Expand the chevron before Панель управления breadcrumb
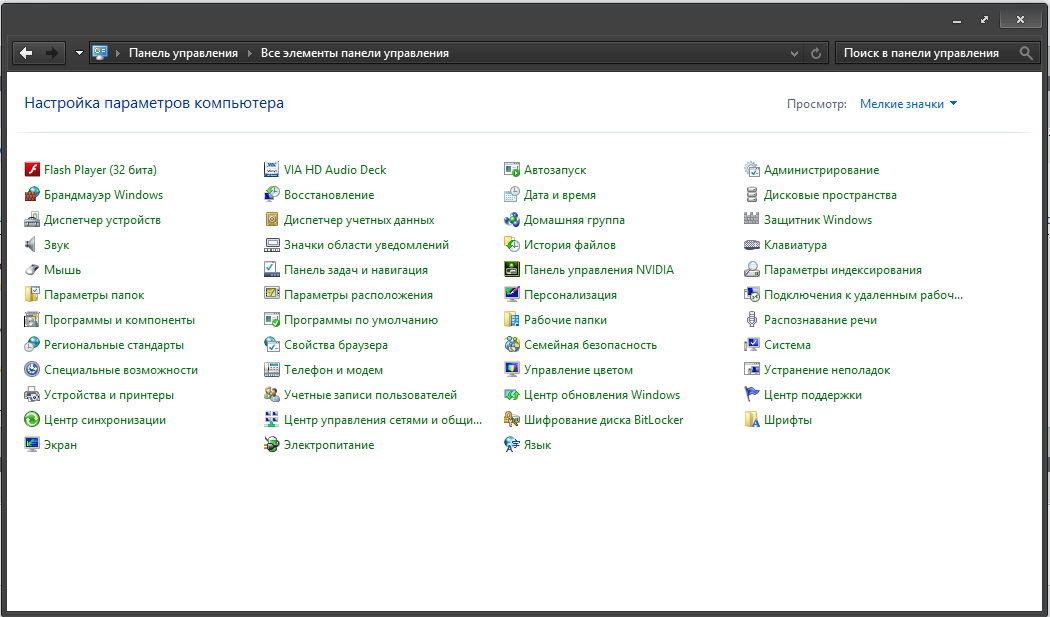This screenshot has width=1050, height=617. pos(119,53)
